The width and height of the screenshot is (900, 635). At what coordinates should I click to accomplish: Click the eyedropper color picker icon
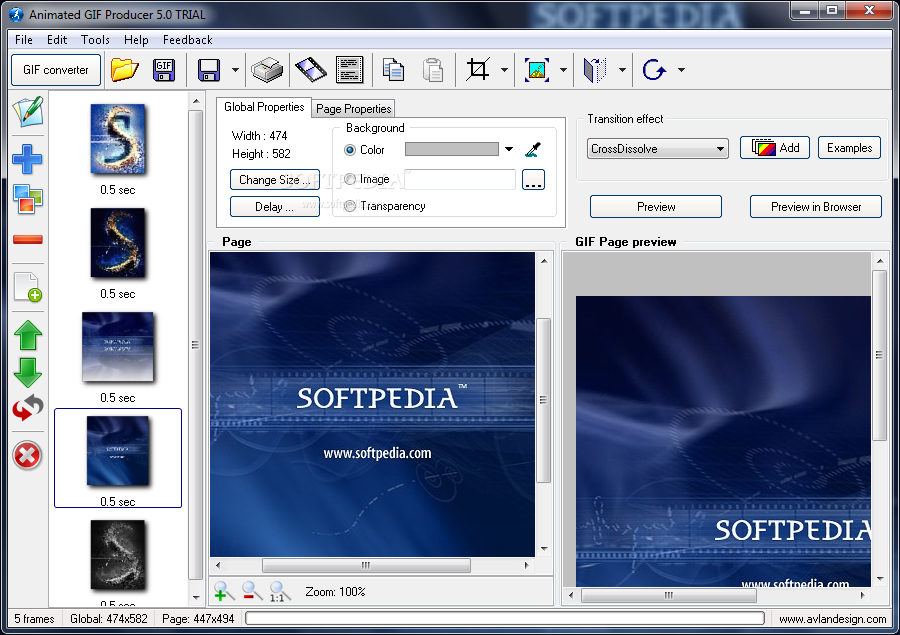[x=533, y=150]
